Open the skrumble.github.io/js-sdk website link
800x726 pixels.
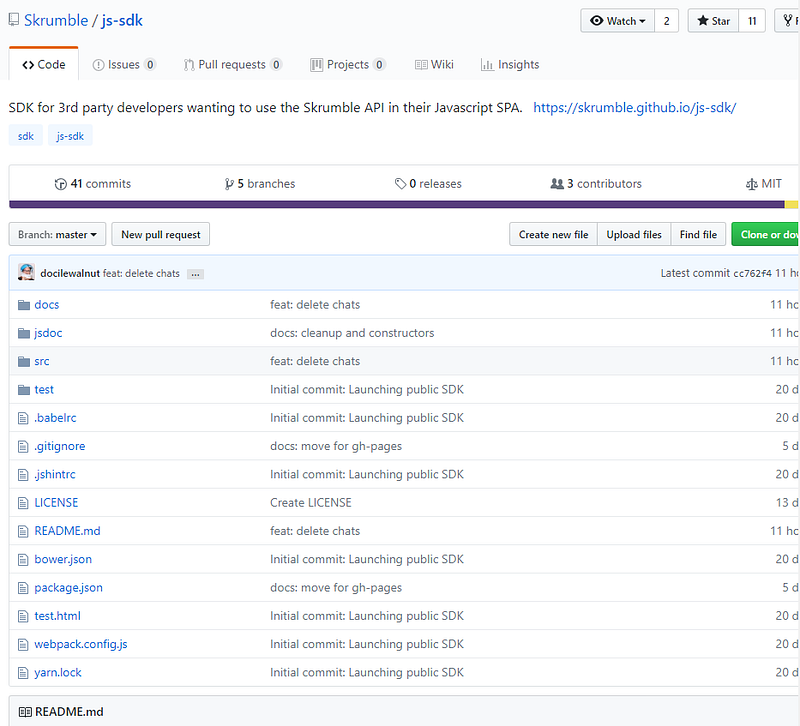tap(635, 108)
